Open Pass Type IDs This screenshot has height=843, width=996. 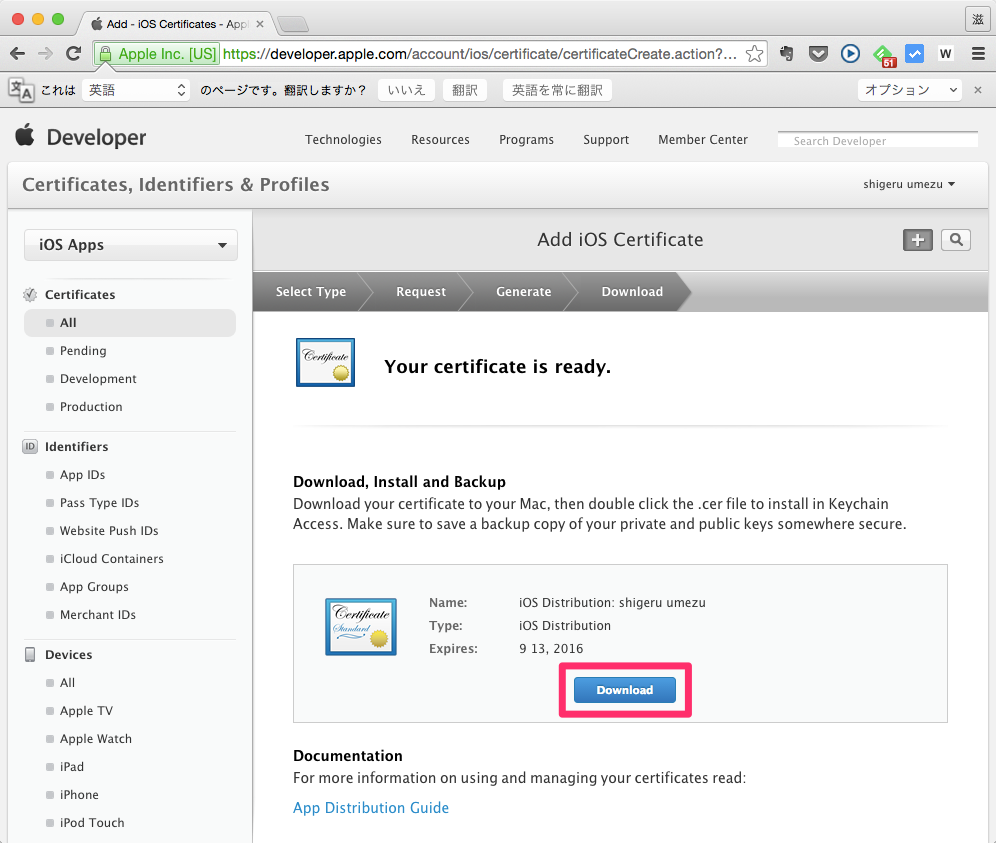coord(100,502)
